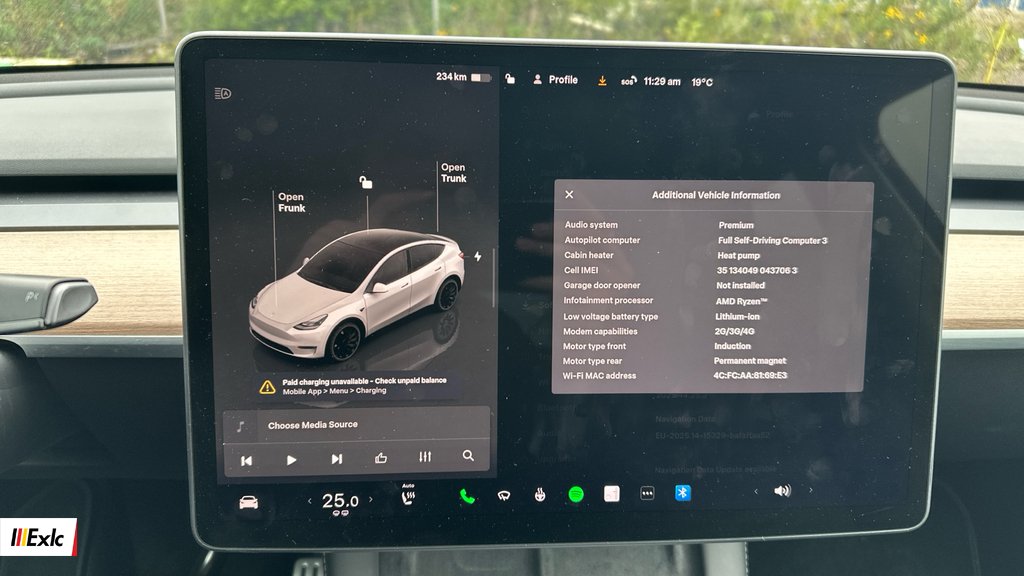Tap the 234 km battery indicator
Screen dimensions: 1024x576
click(x=464, y=77)
